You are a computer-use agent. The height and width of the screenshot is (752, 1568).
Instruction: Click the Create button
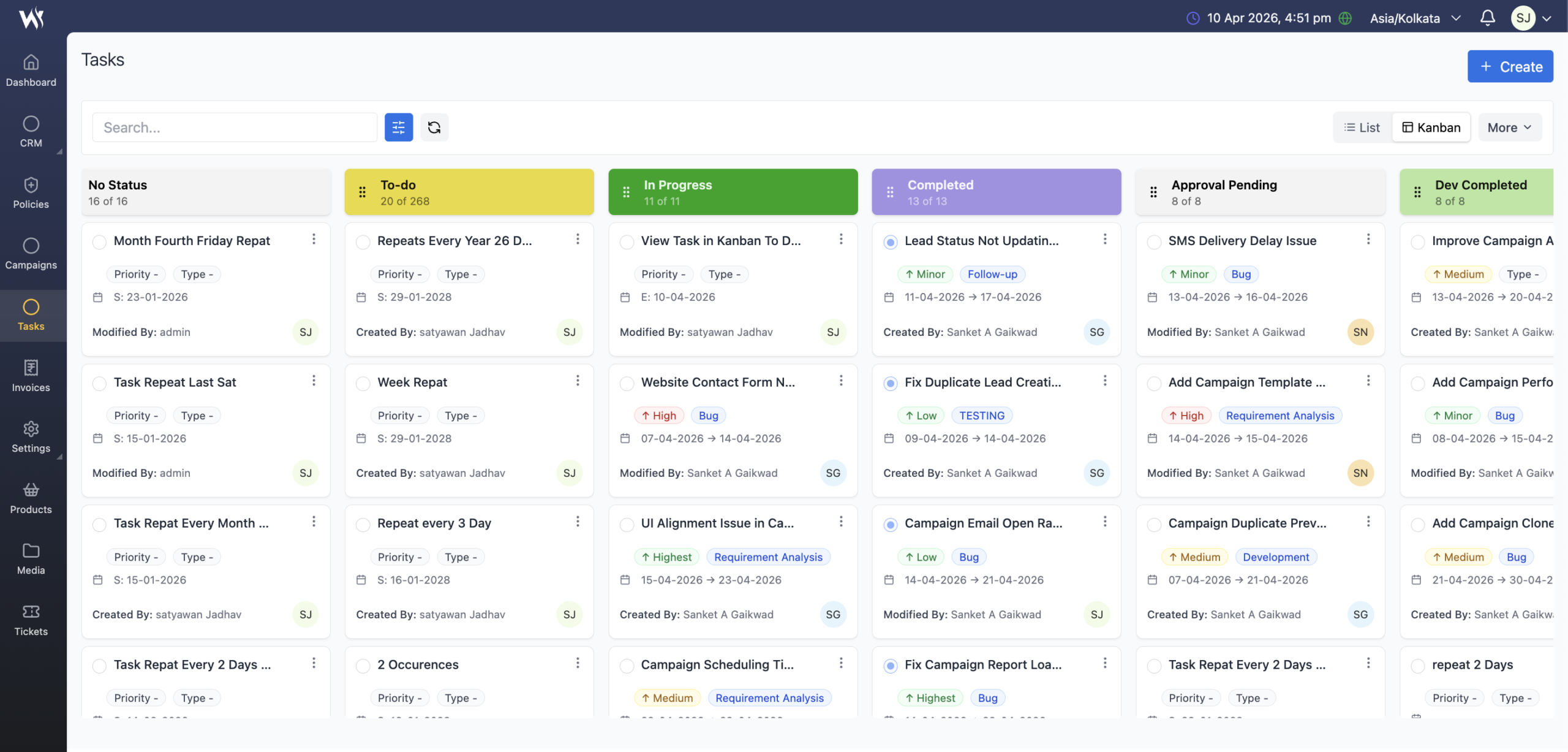coord(1510,66)
